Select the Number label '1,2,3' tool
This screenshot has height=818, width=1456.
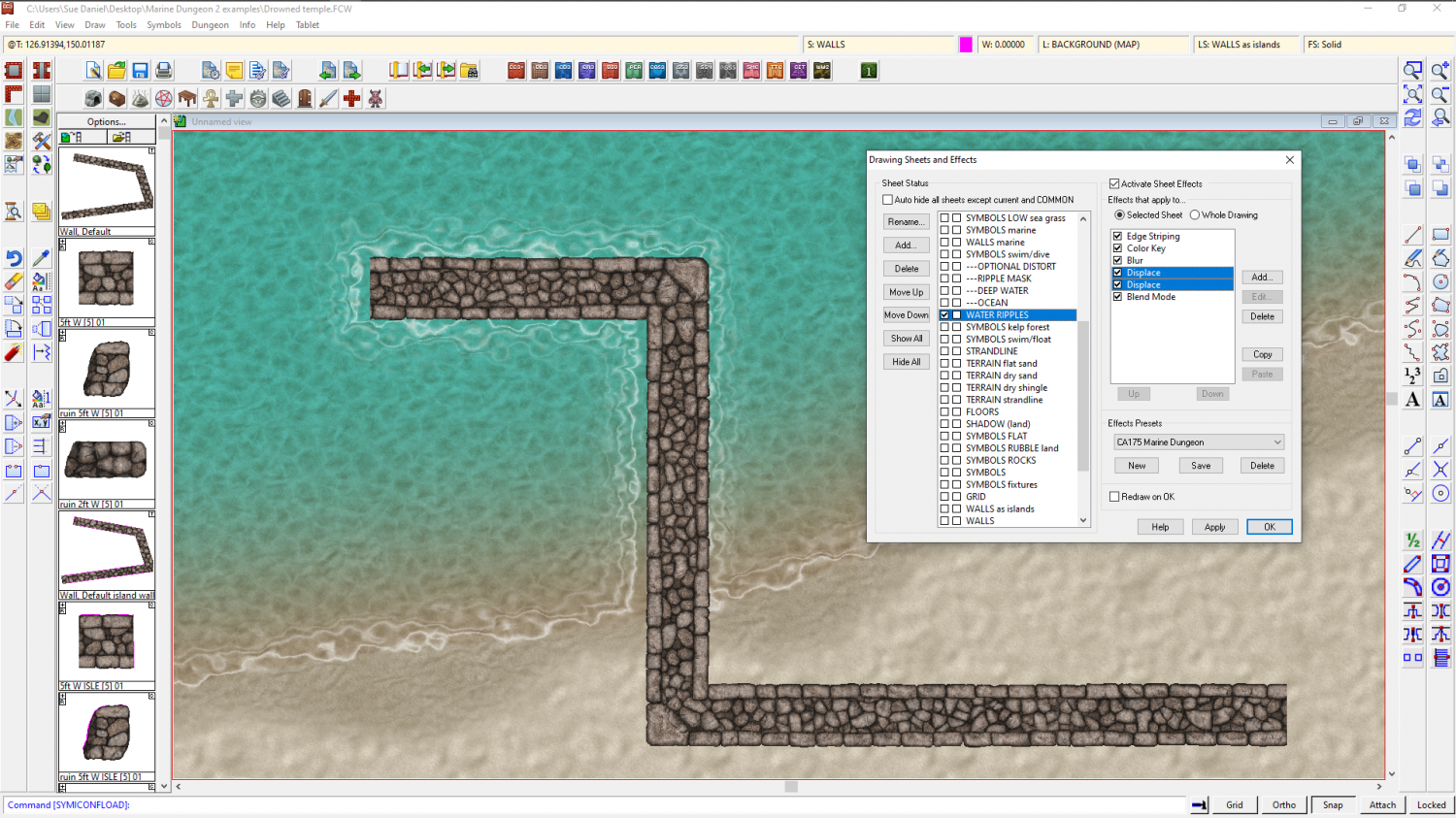click(x=1413, y=376)
